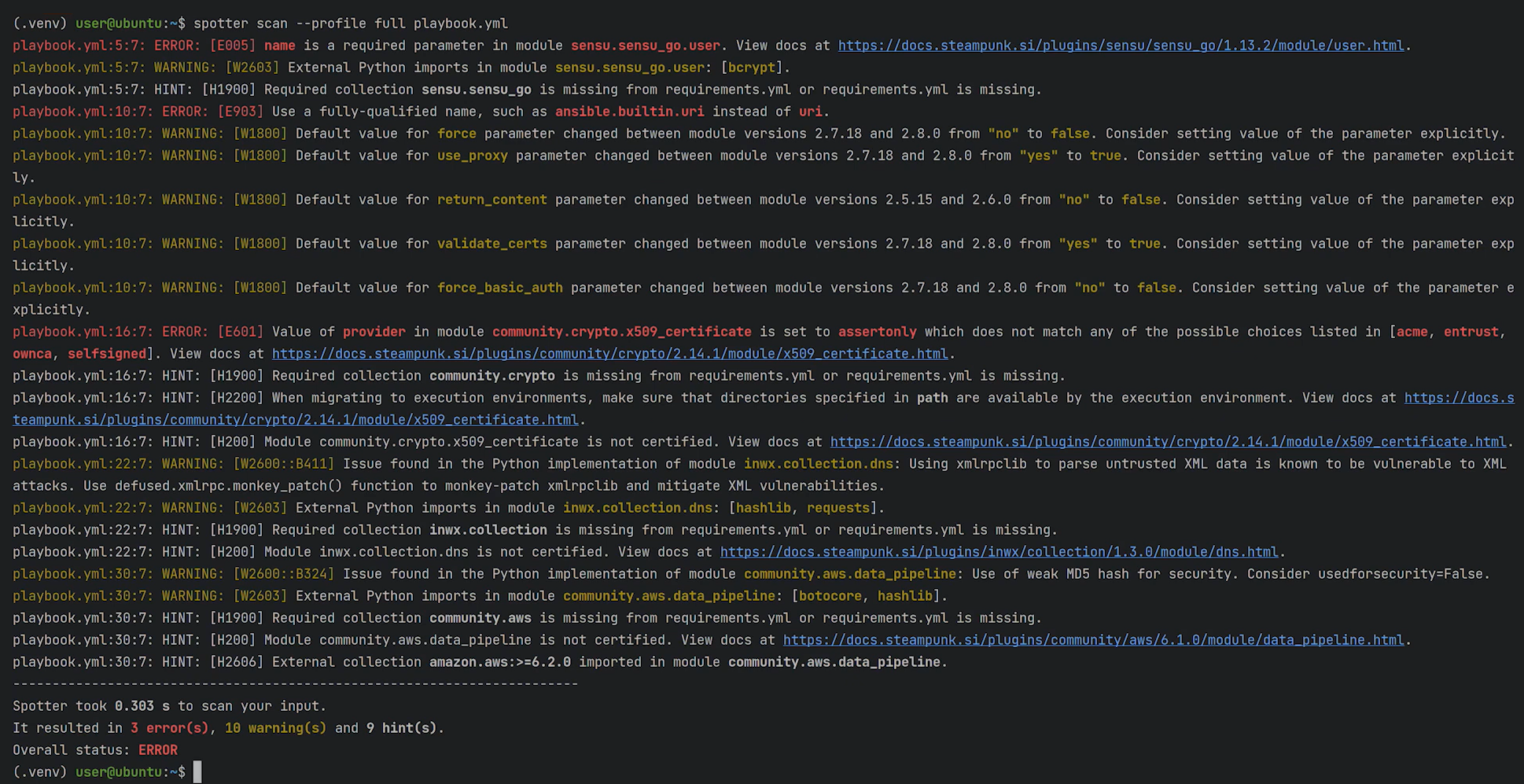Click the W2600::B324 warning code
The width and height of the screenshot is (1524, 784).
(284, 574)
